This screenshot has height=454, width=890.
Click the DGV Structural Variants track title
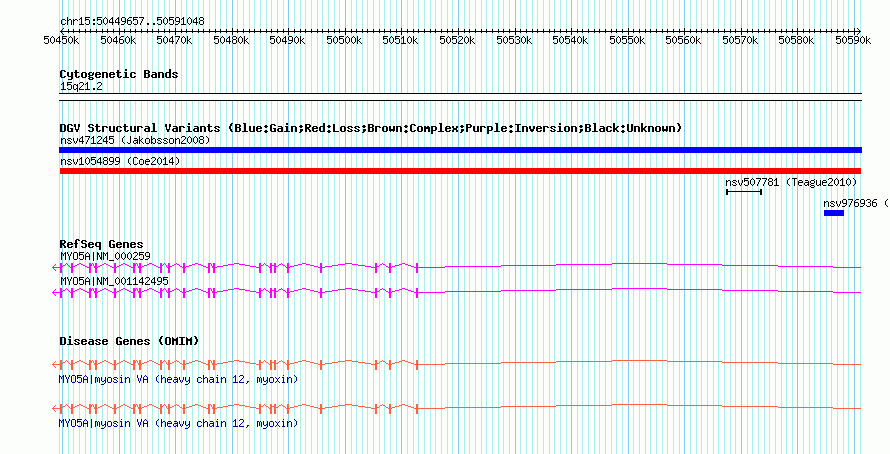click(371, 128)
